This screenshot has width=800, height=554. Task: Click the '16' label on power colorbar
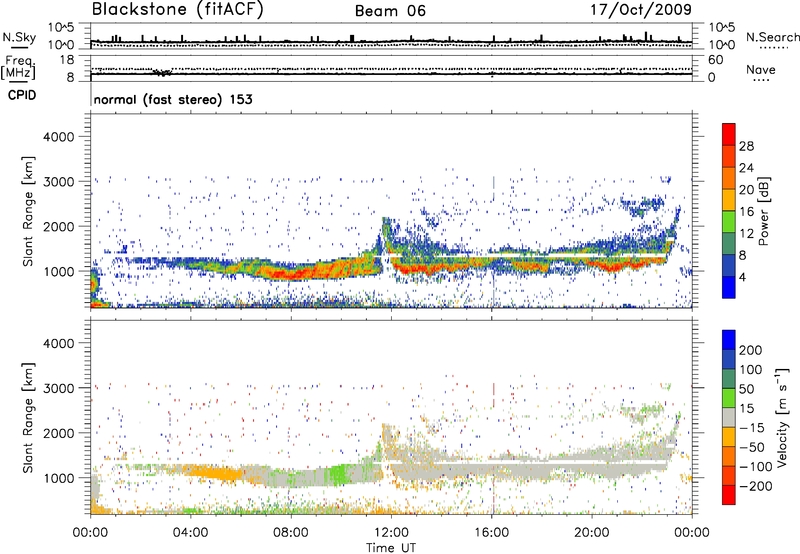(x=746, y=212)
